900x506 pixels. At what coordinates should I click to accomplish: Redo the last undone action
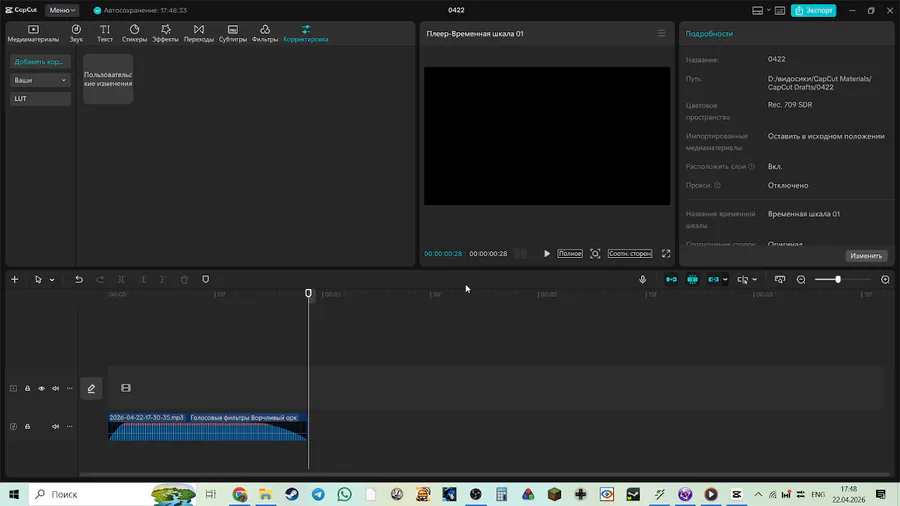100,279
